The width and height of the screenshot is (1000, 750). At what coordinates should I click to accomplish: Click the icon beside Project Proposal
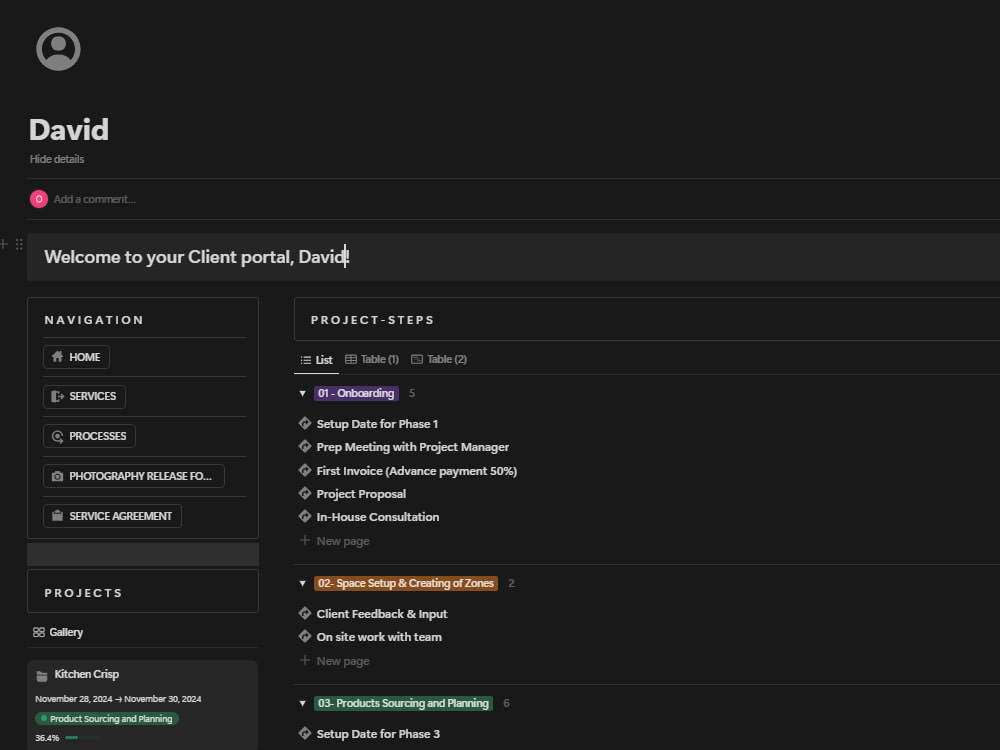pos(305,493)
